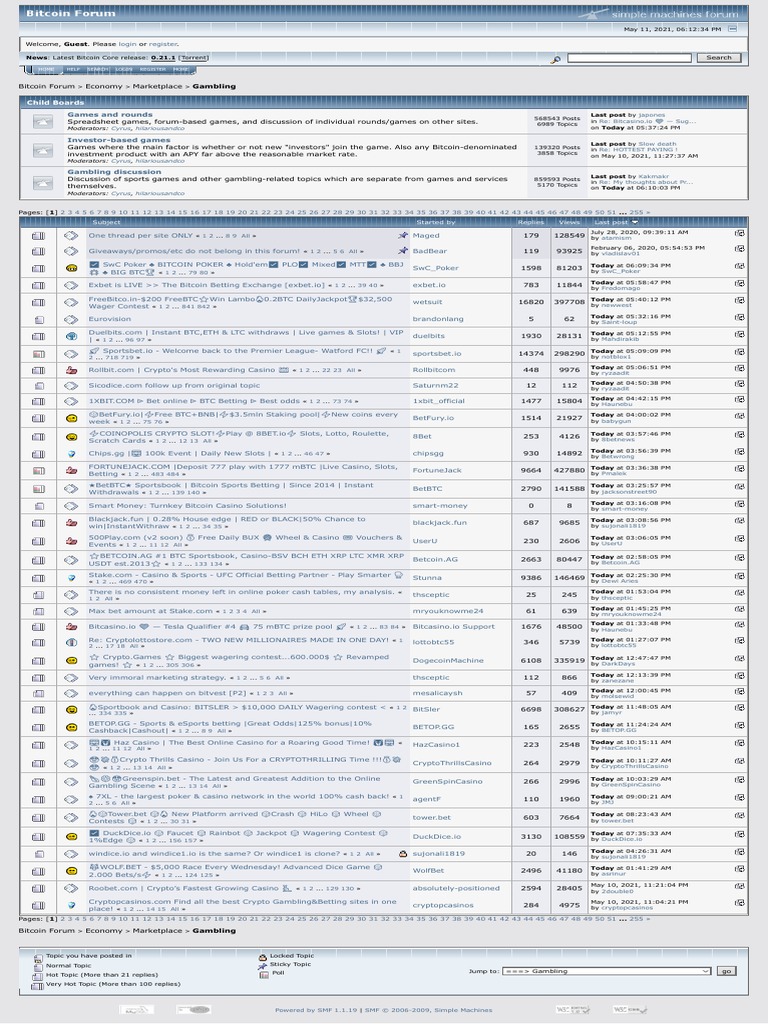Screen dimensions: 768x1024
Task: Click the 'register' link in the welcome message
Action: coord(163,44)
